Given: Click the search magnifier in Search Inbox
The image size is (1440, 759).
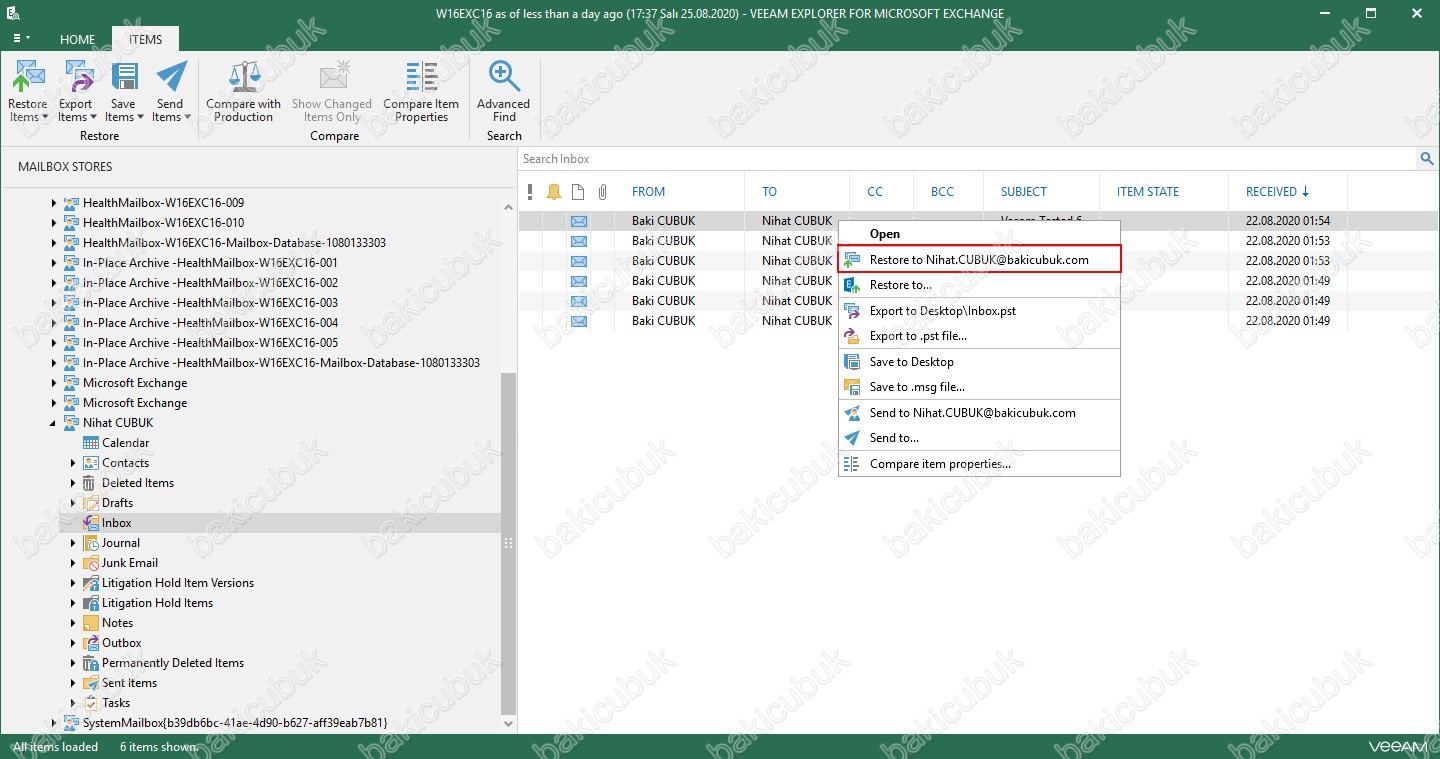Looking at the screenshot, I should point(1426,159).
